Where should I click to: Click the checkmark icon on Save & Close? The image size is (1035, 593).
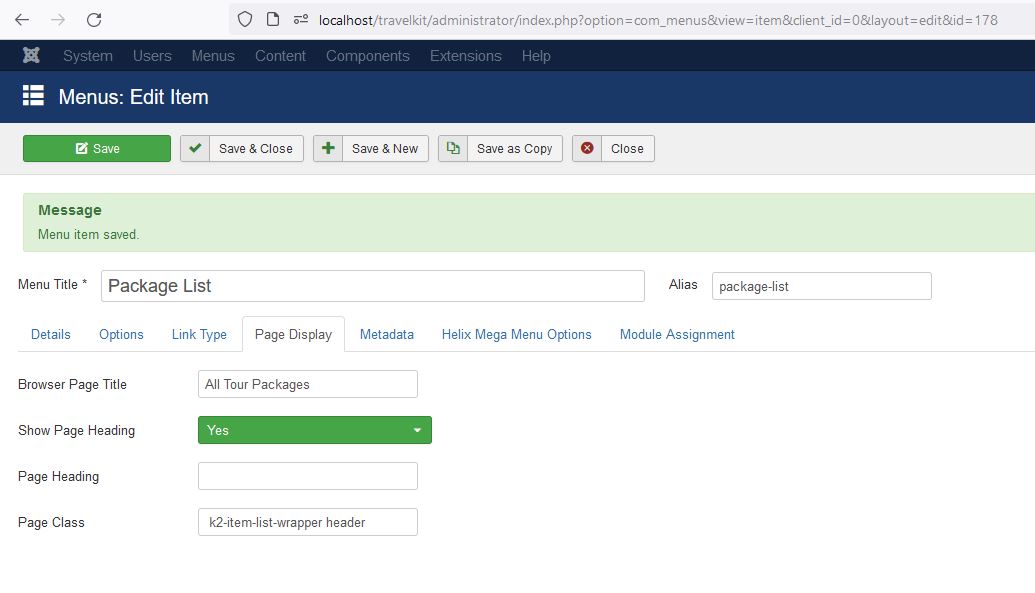pyautogui.click(x=195, y=149)
